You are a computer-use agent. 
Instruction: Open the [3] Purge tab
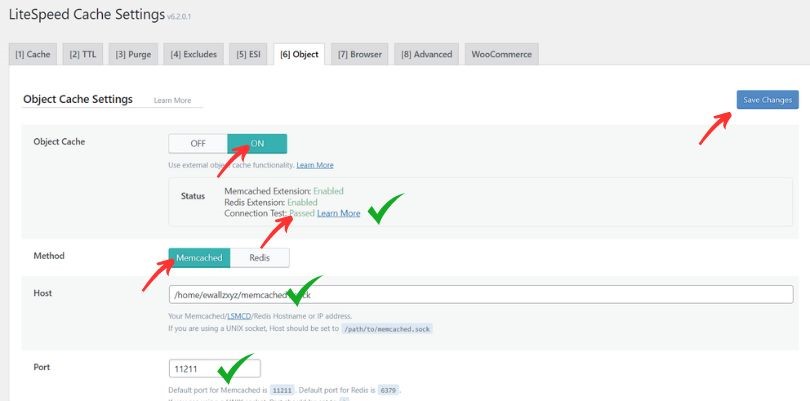pyautogui.click(x=133, y=54)
